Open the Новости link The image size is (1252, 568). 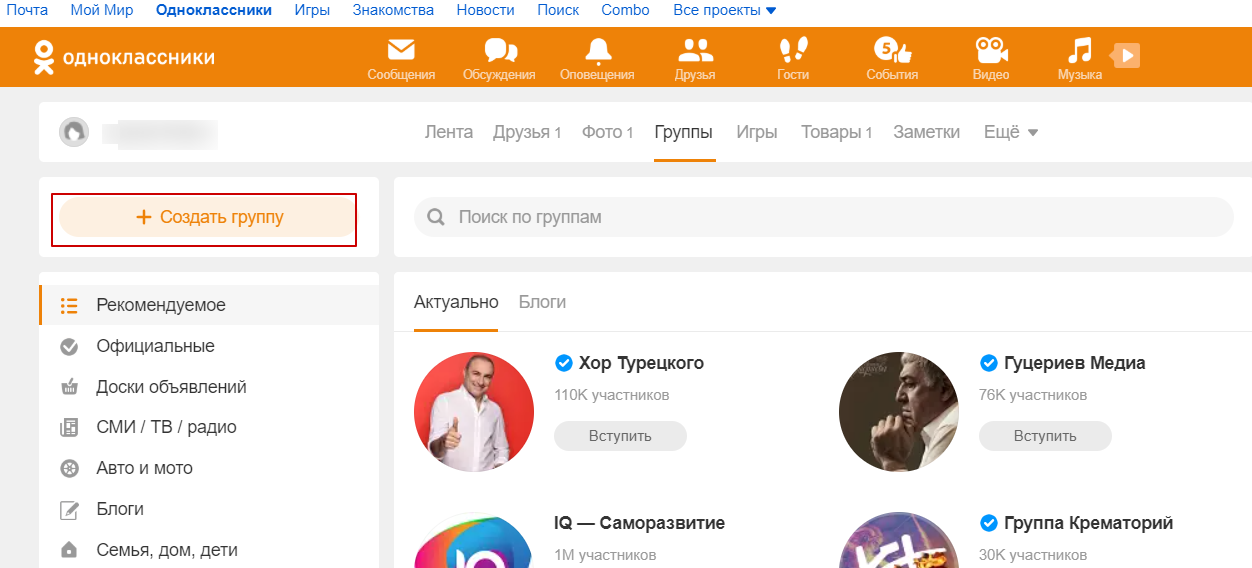tap(485, 10)
